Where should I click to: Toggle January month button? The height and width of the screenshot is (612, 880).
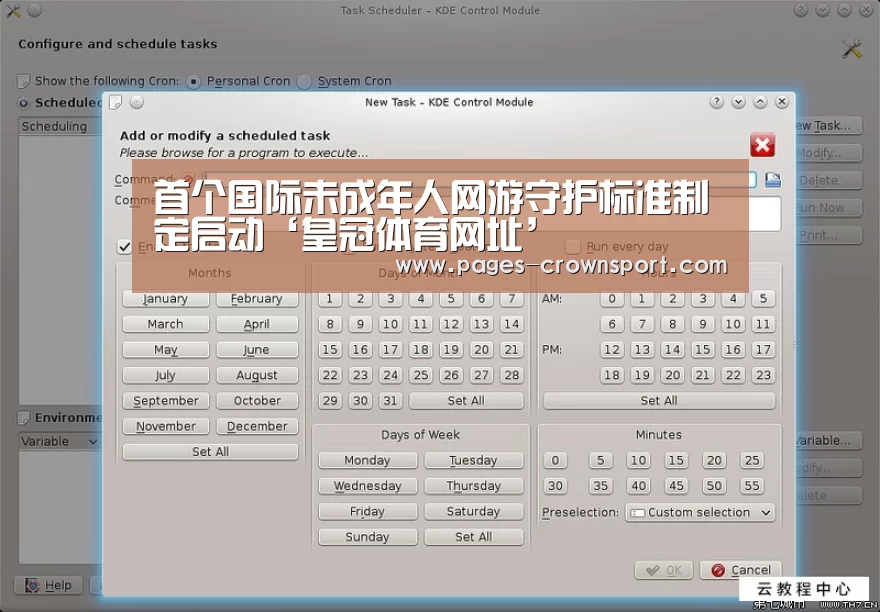(x=166, y=299)
